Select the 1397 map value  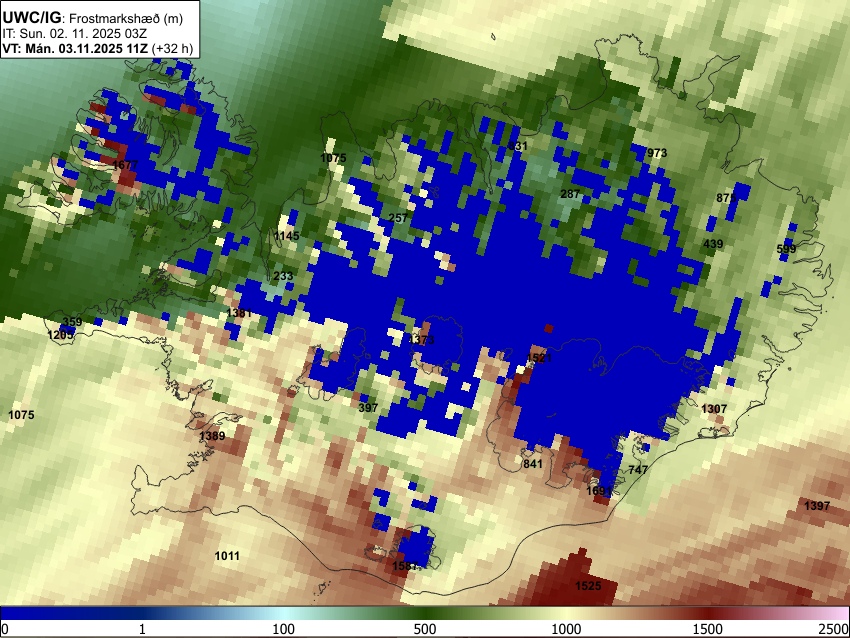pyautogui.click(x=817, y=506)
